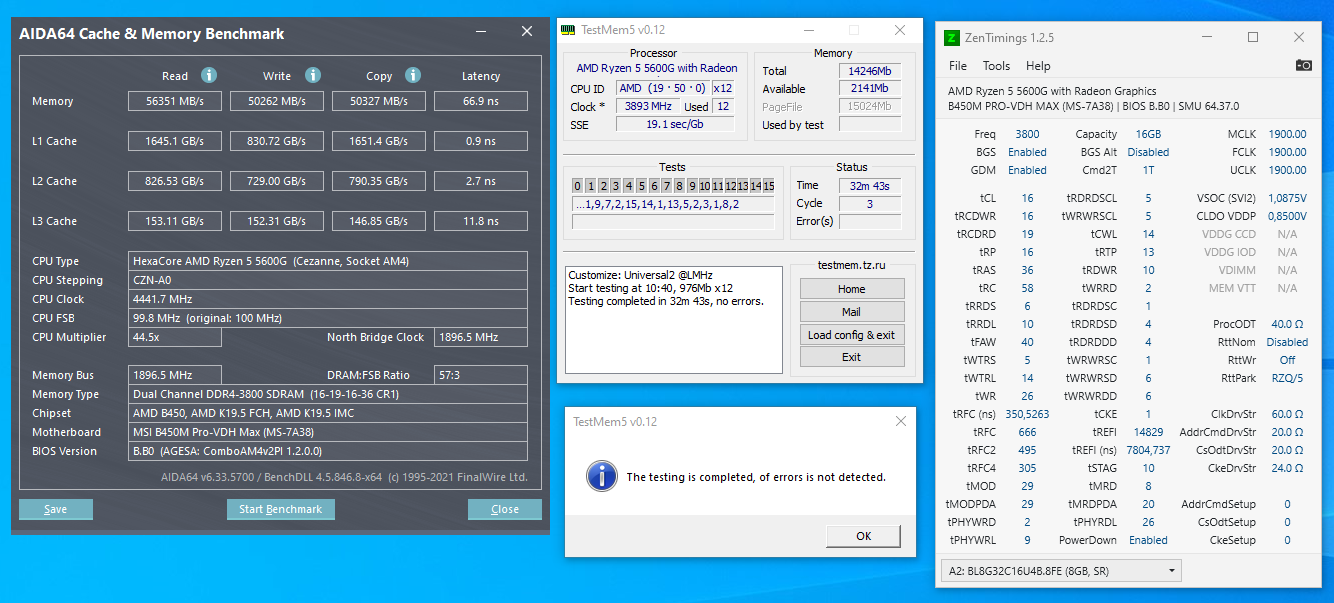Click the GDM value Enabled
The height and width of the screenshot is (603, 1334).
1027,170
